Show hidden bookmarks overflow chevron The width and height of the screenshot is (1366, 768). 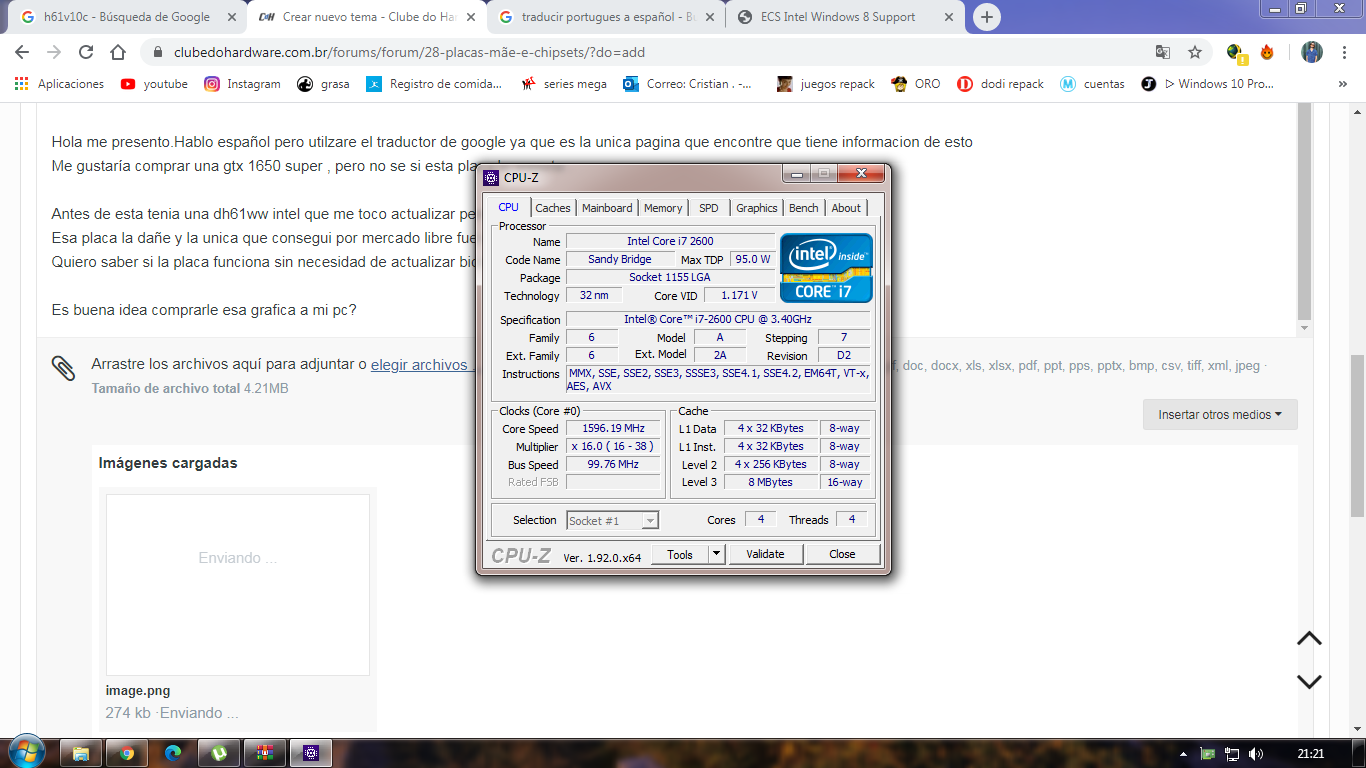click(x=1342, y=84)
